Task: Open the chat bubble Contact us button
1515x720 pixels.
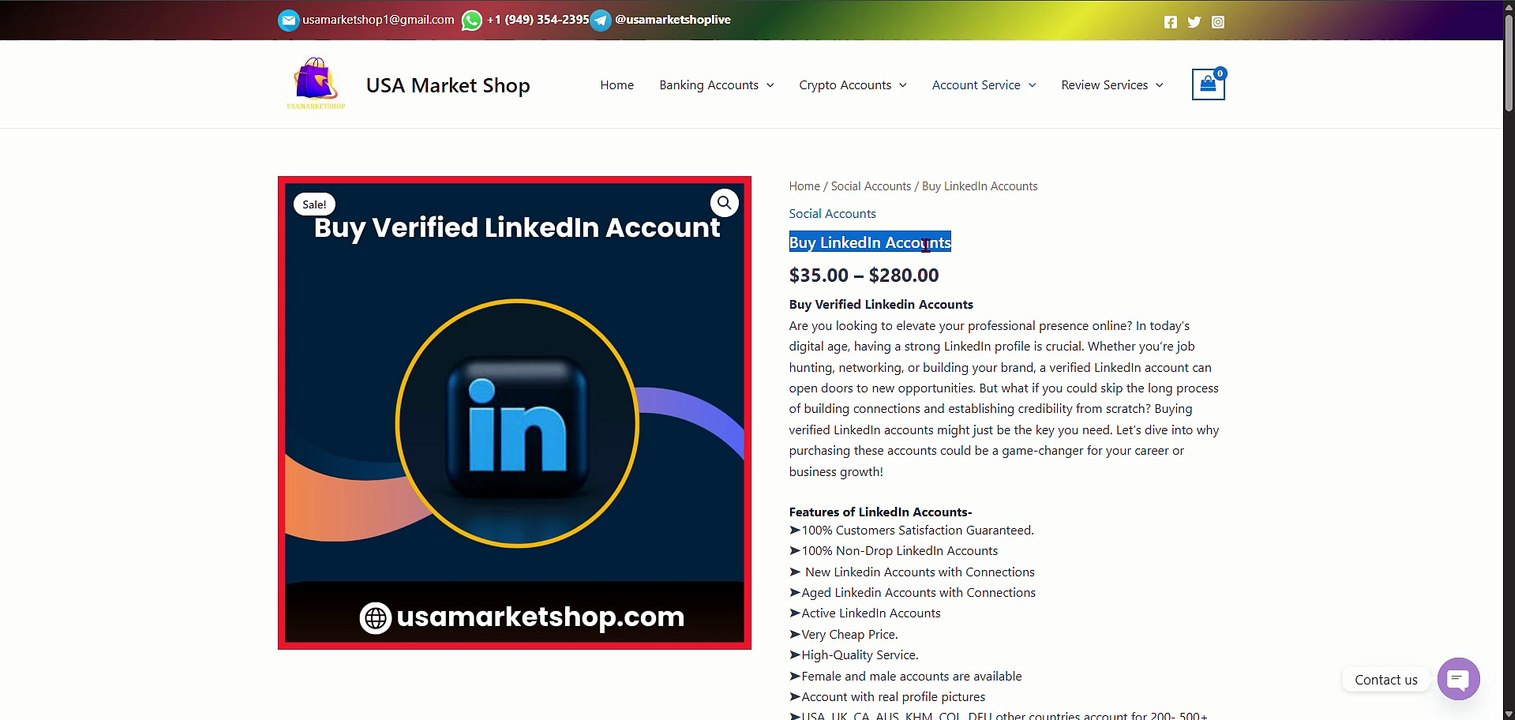Action: point(1459,679)
